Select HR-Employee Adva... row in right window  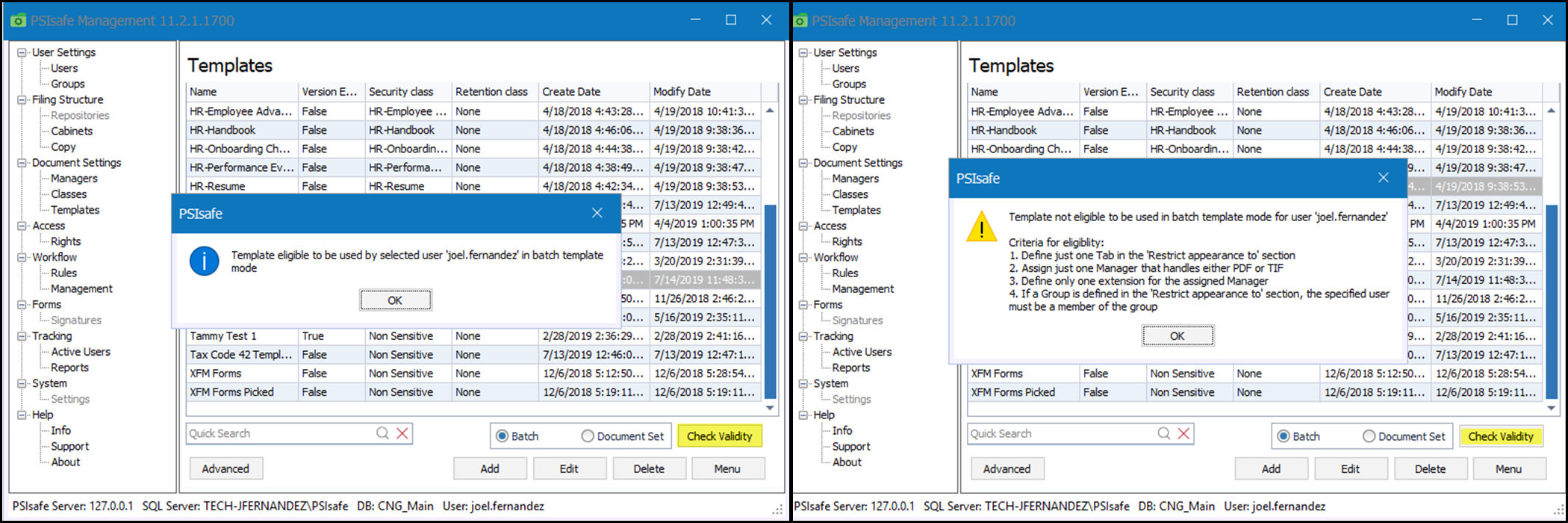coord(1255,111)
